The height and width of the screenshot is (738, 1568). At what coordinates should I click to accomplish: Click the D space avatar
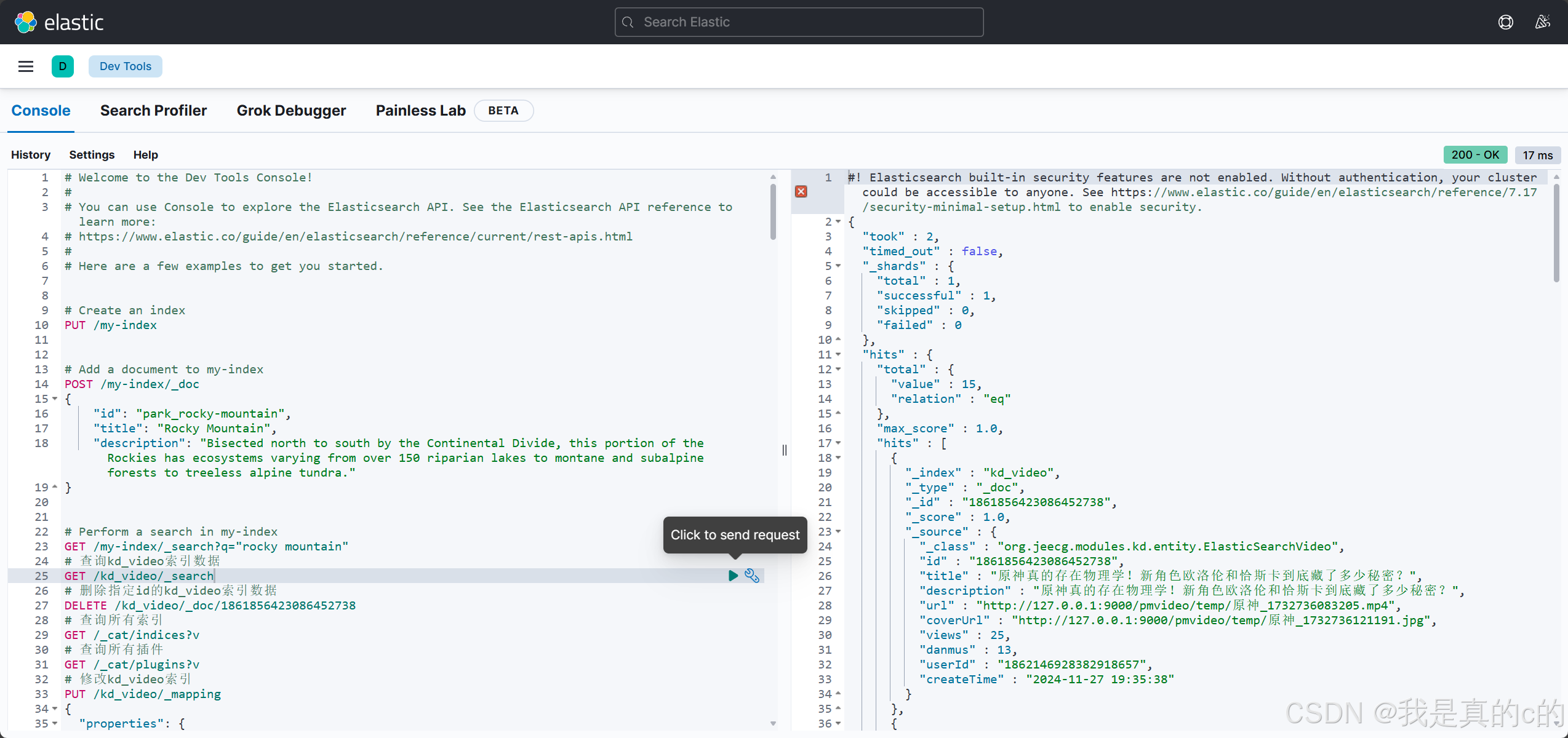pos(63,66)
